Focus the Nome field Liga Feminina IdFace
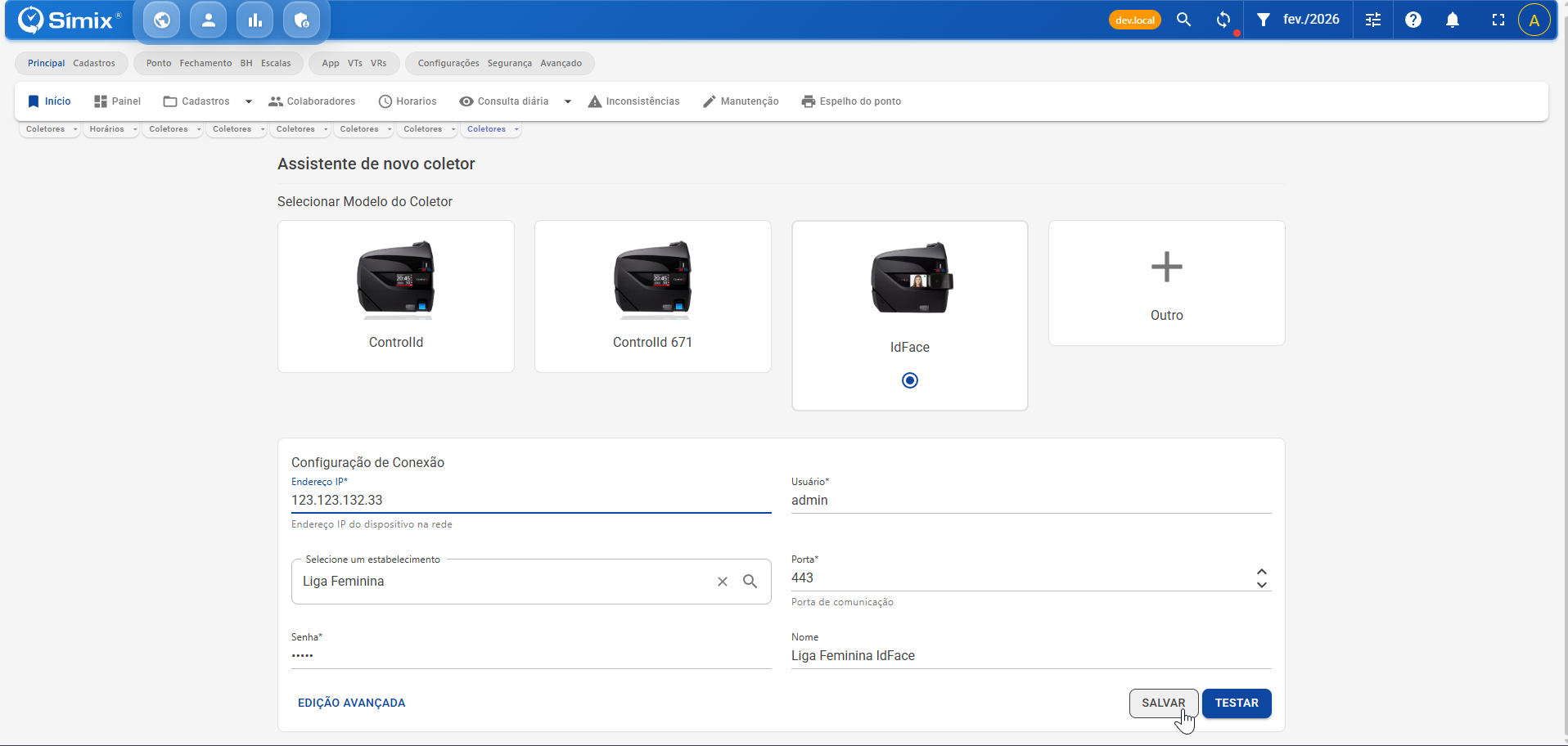This screenshot has height=746, width=1568. (x=1031, y=656)
